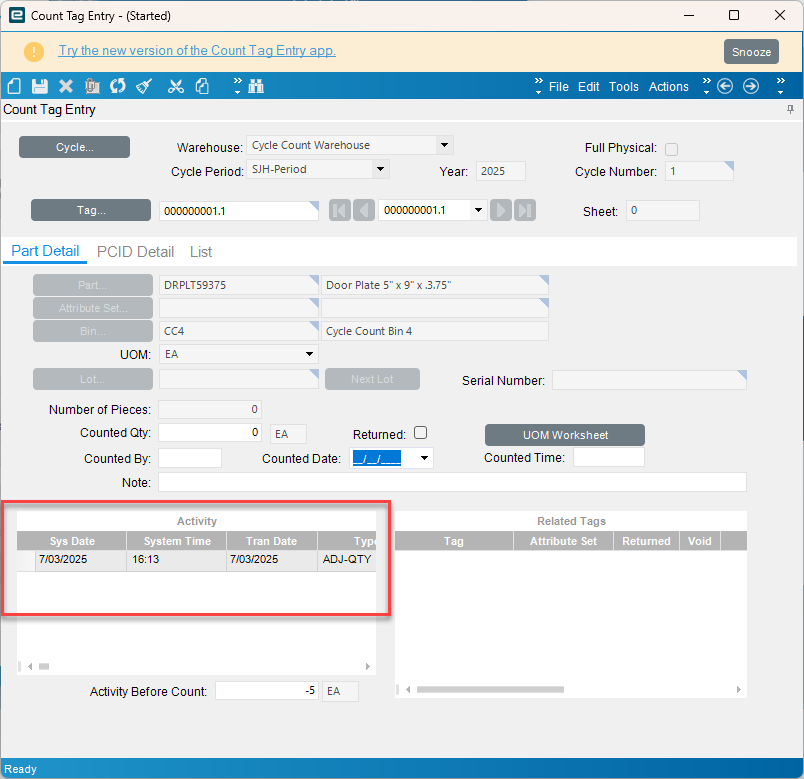This screenshot has height=779, width=804.
Task: Click the yellow warning icon in the banner
Action: point(34,51)
